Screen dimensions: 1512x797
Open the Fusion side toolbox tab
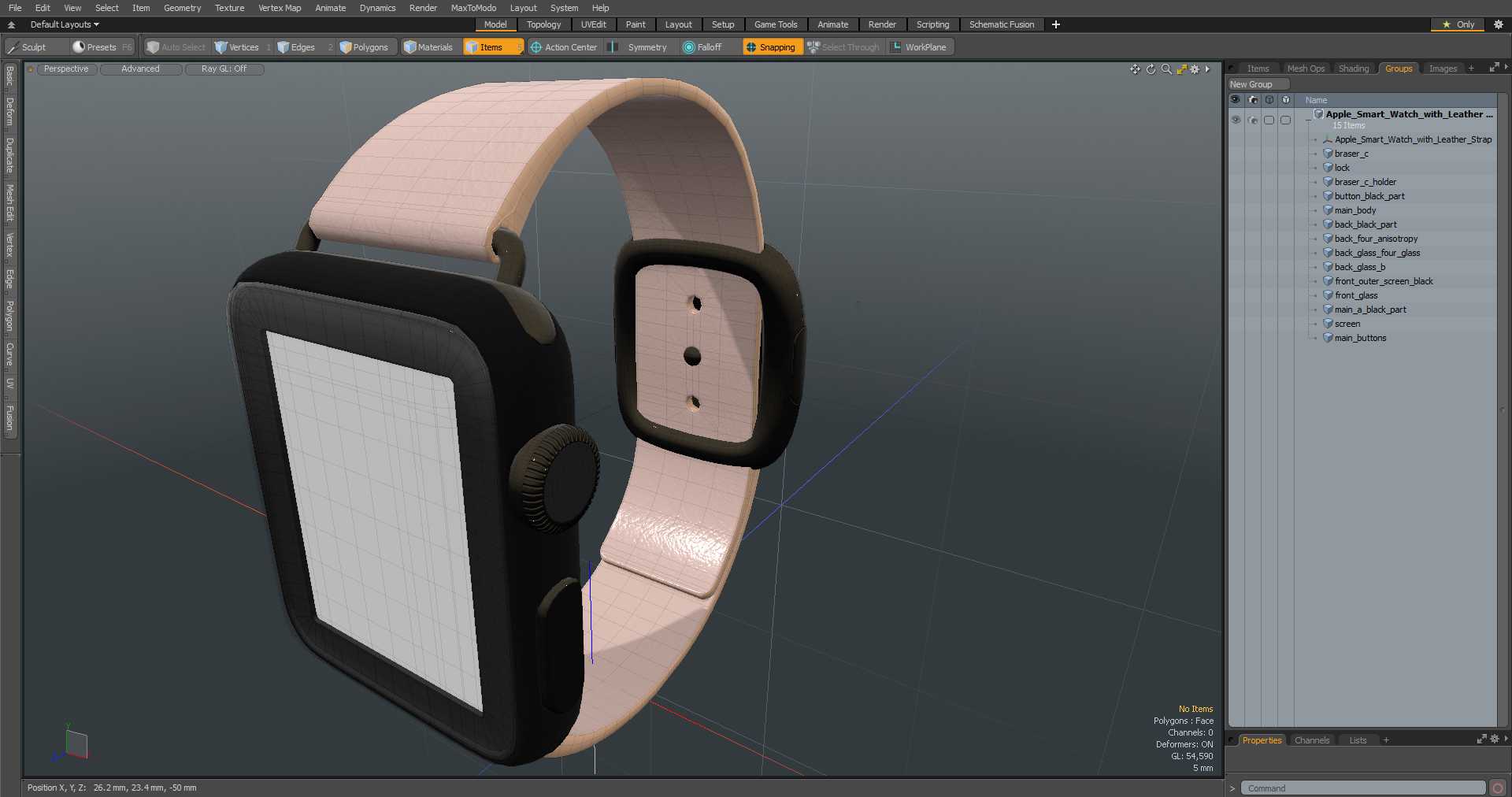[9, 418]
